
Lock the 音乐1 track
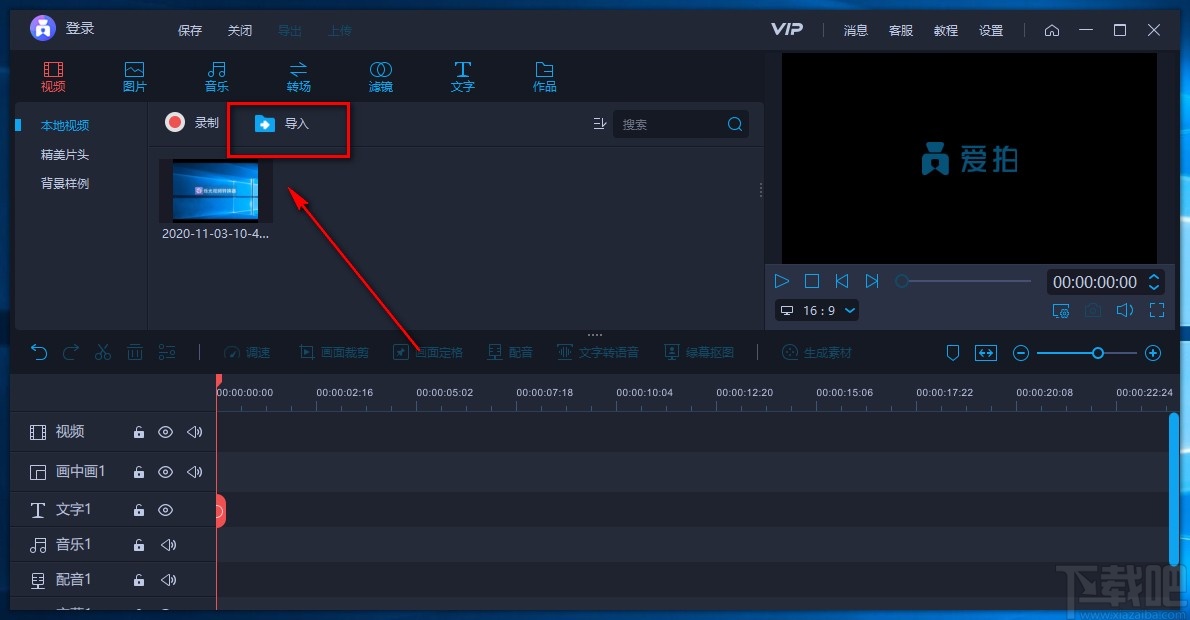click(x=139, y=545)
